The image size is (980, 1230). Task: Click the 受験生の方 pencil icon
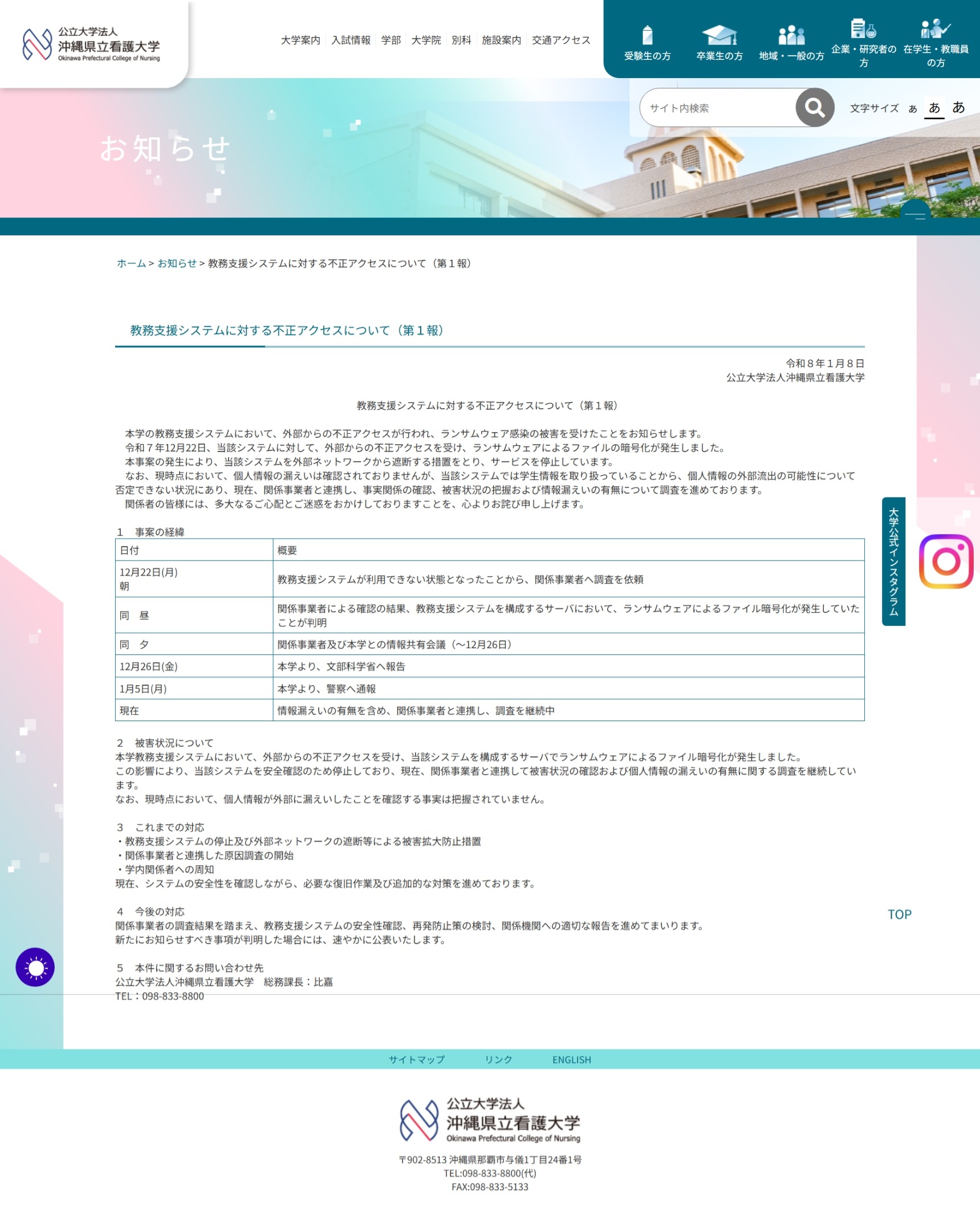(x=646, y=35)
